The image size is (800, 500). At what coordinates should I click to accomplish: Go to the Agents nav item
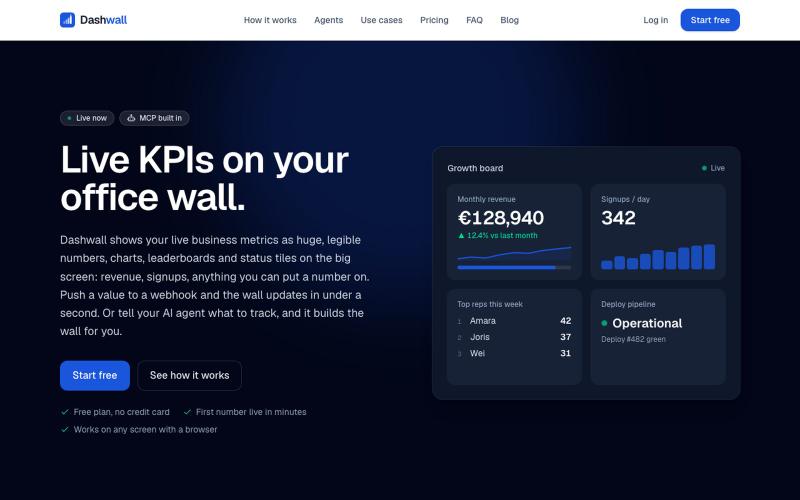tap(329, 20)
